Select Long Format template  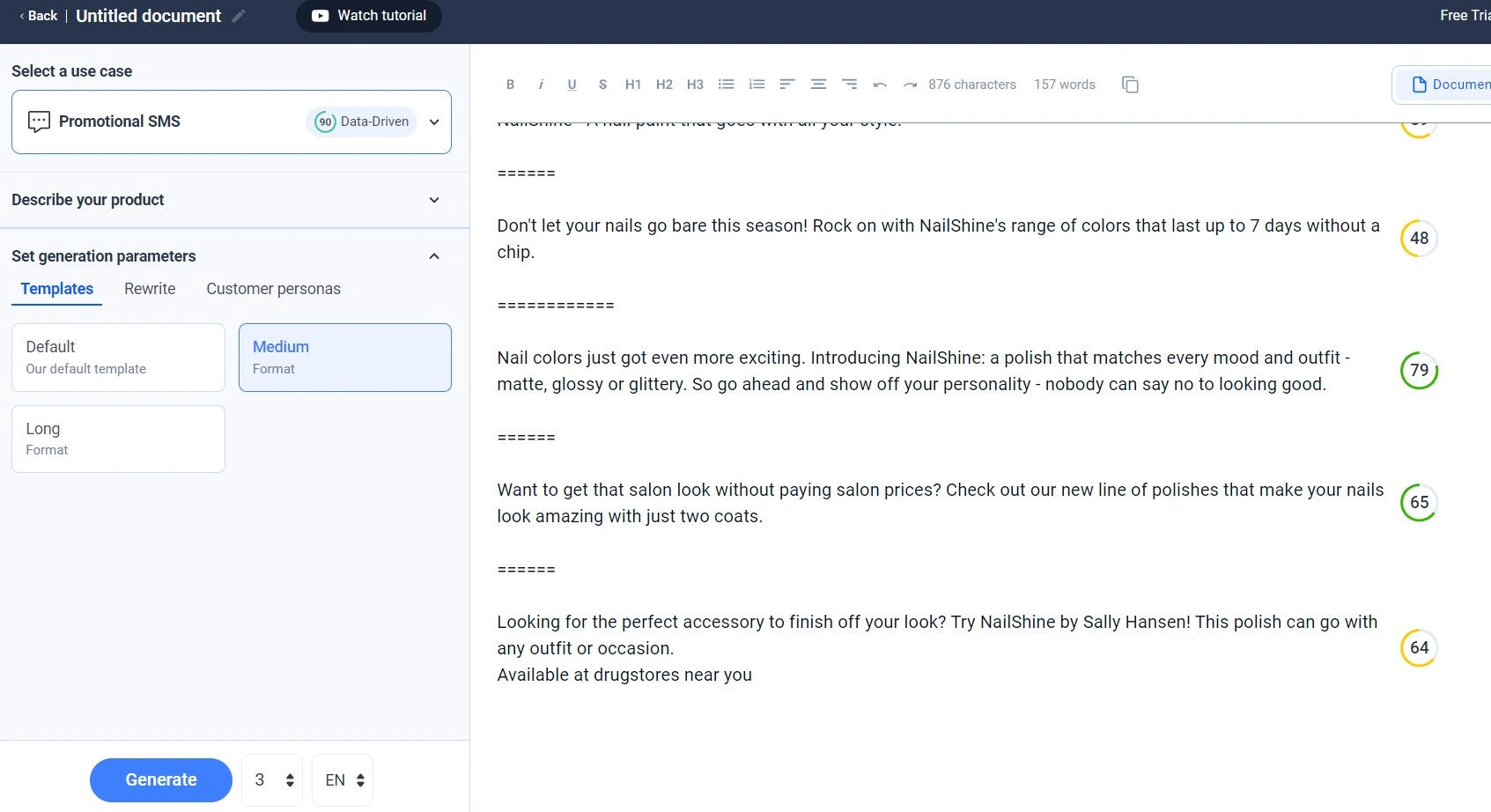tap(118, 439)
